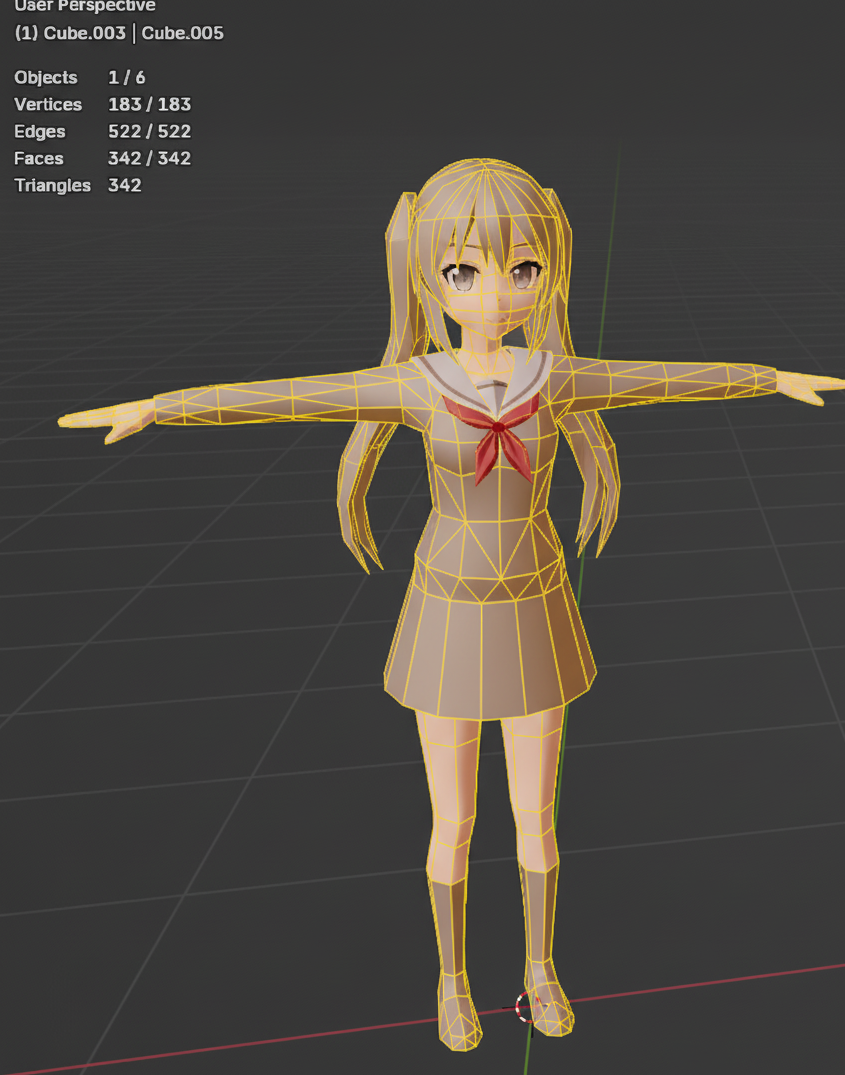Select the red neckerchief knot on the model
The image size is (845, 1075).
[498, 427]
